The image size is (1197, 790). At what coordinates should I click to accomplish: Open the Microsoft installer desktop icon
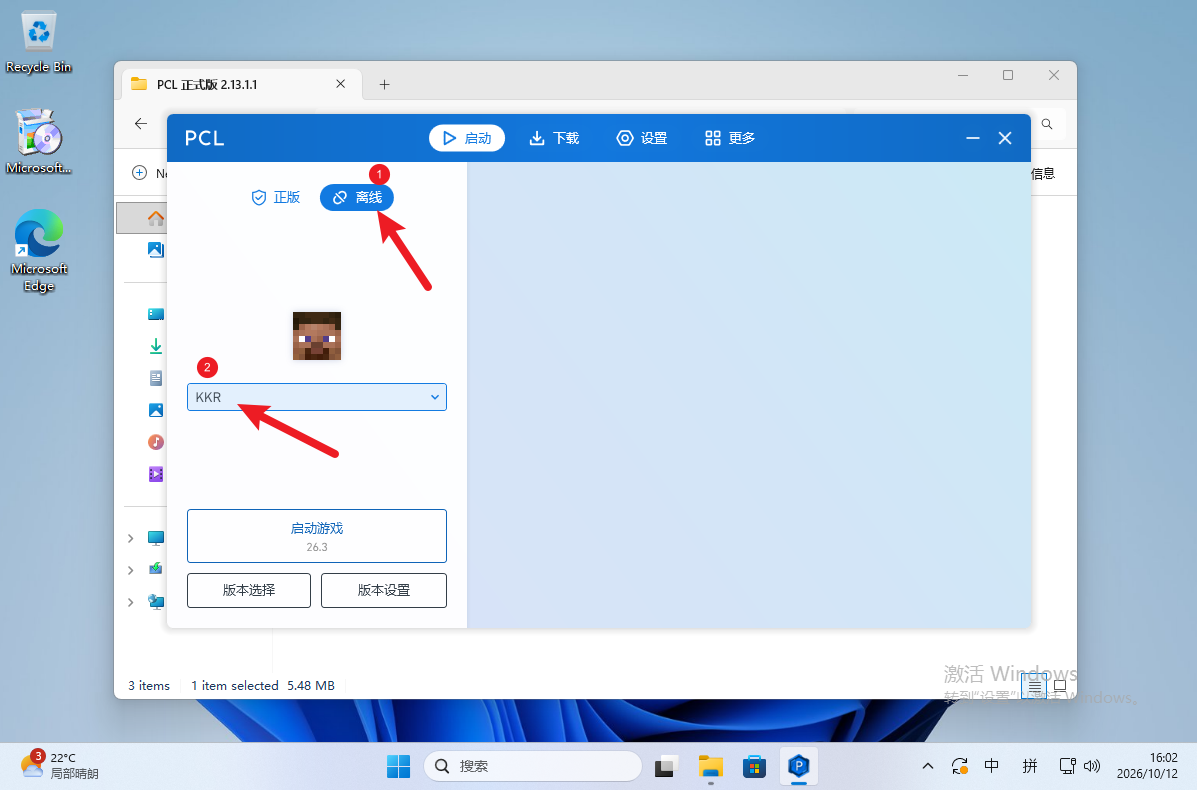pos(38,142)
